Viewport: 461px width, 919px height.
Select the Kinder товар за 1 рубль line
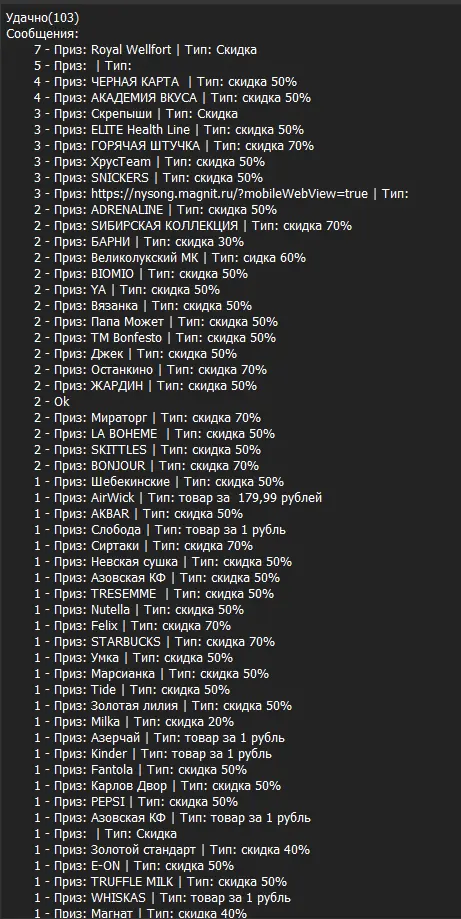point(153,754)
